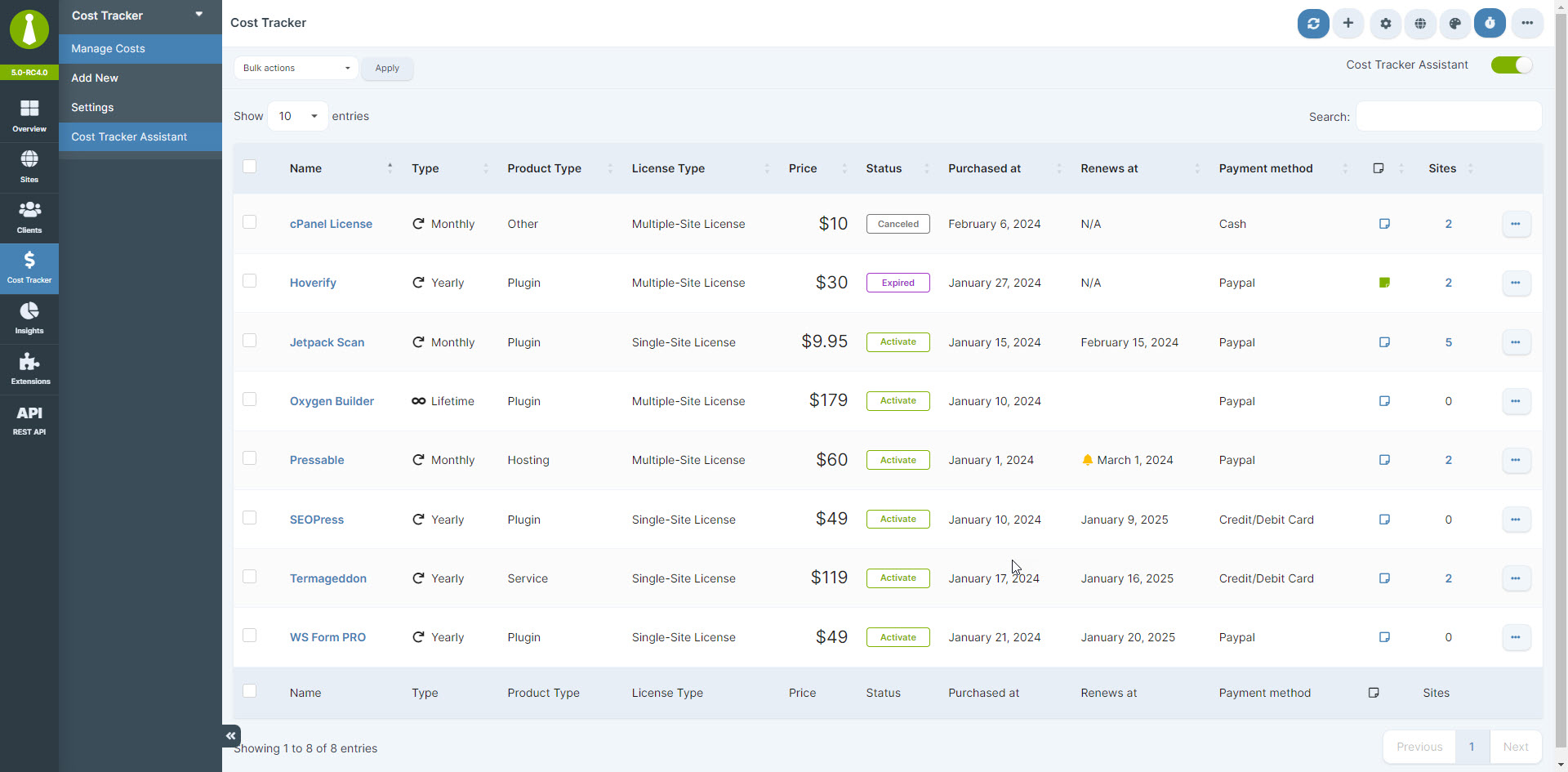Open REST API in the sidebar
Image resolution: width=1568 pixels, height=772 pixels.
pos(29,420)
